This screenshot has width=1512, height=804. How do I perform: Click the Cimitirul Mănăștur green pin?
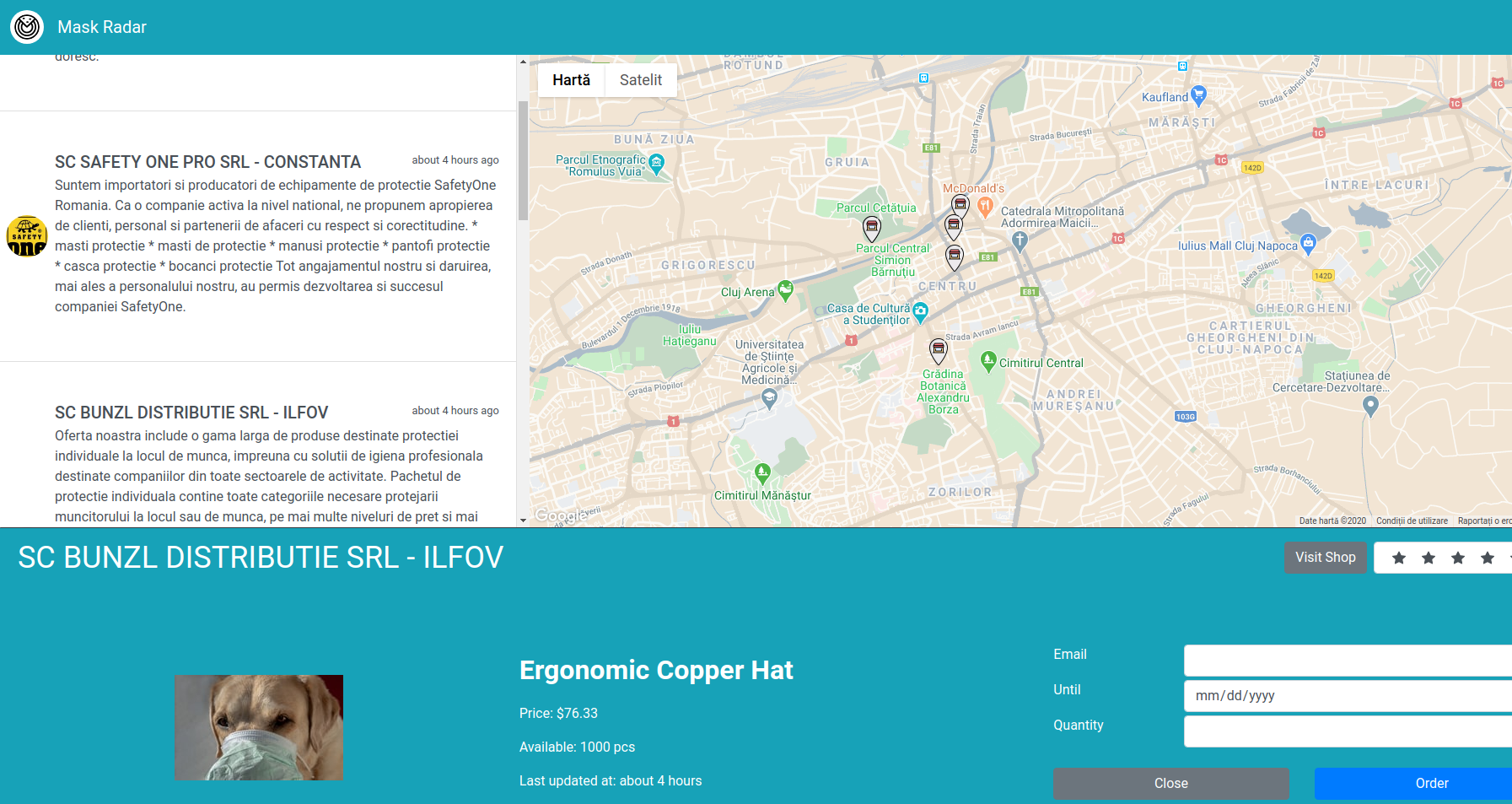762,472
